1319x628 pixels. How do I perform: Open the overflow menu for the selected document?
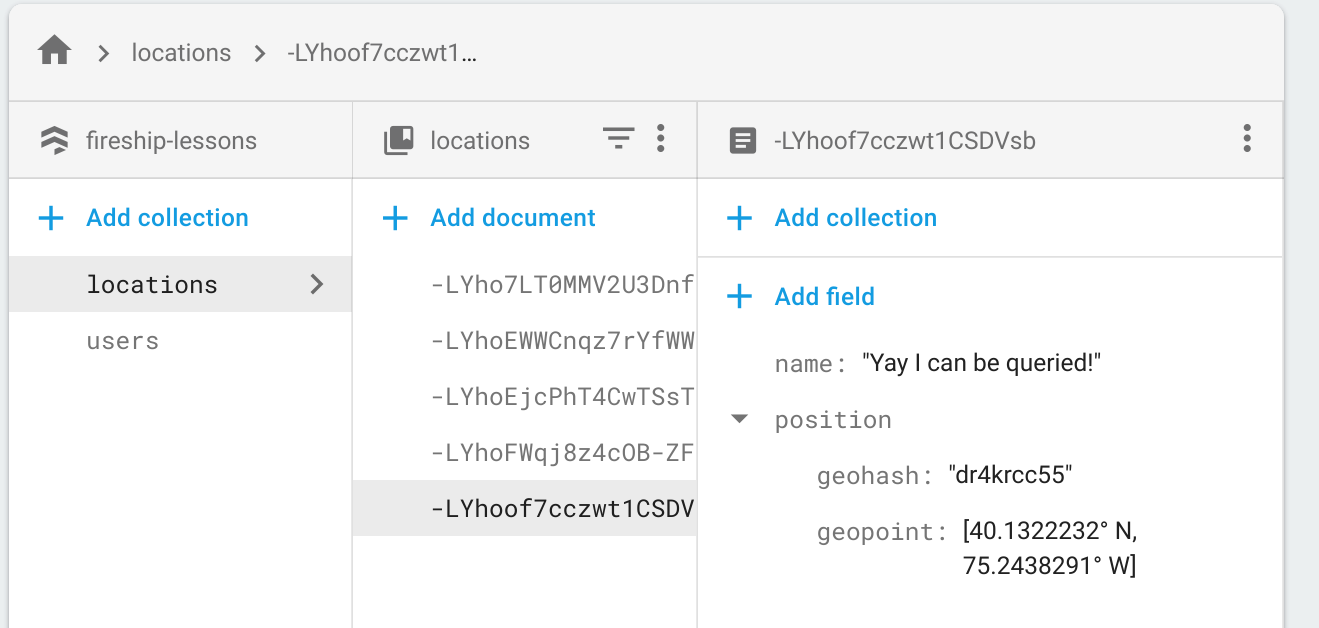[1246, 139]
